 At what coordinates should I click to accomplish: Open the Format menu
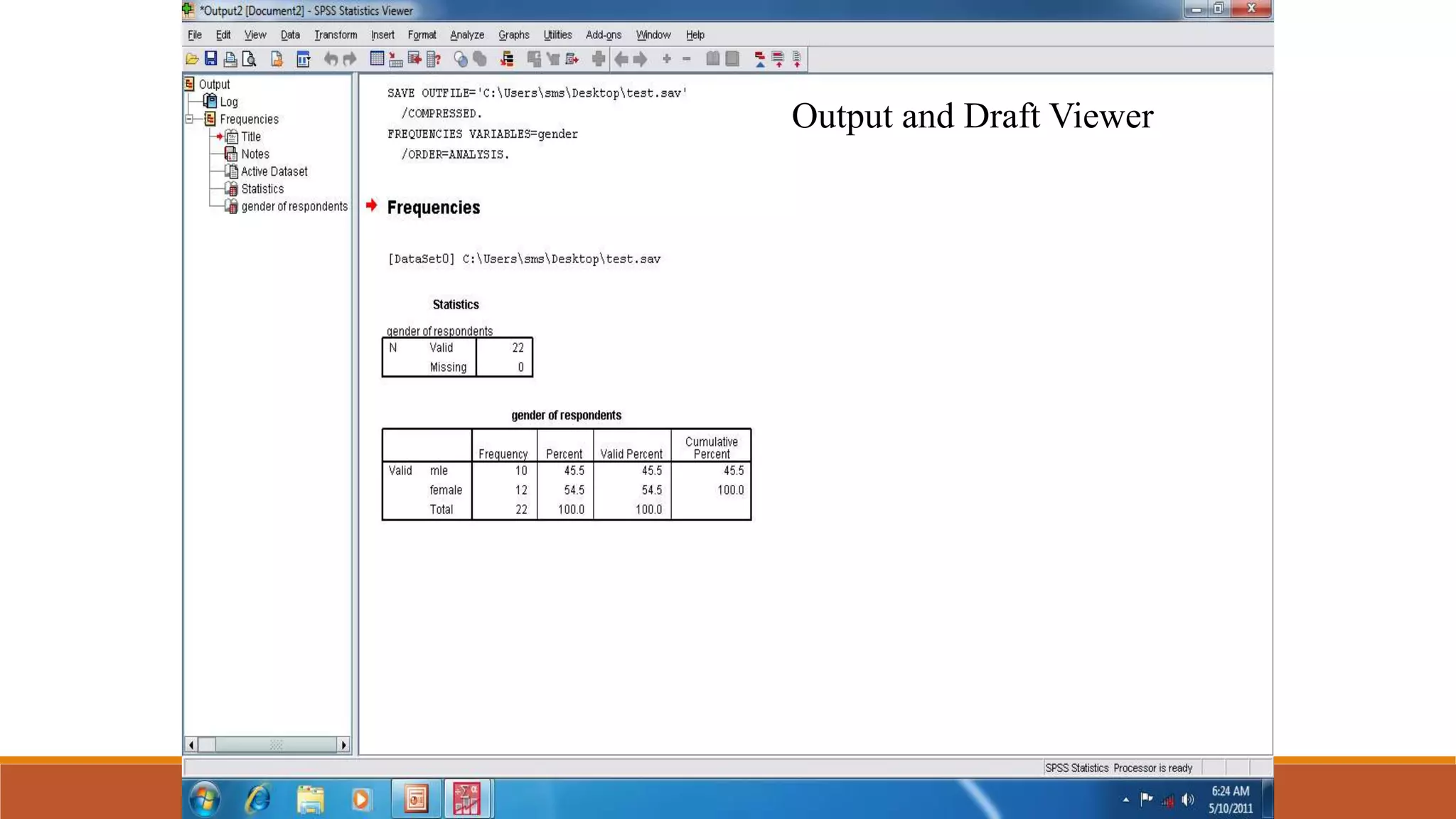[422, 35]
